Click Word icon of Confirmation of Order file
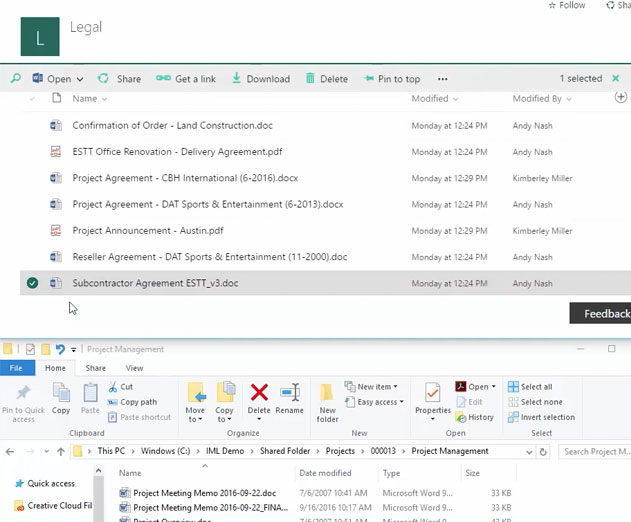631x522 pixels. [56, 126]
